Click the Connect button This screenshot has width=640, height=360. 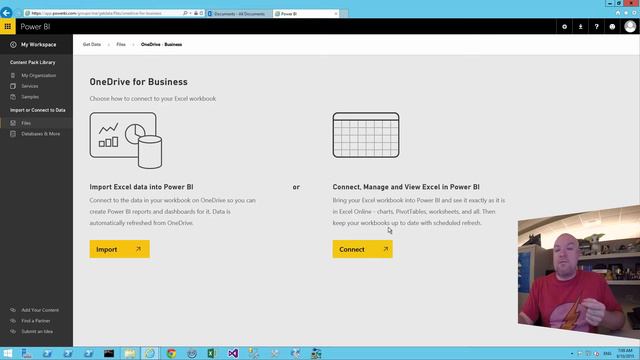click(362, 249)
